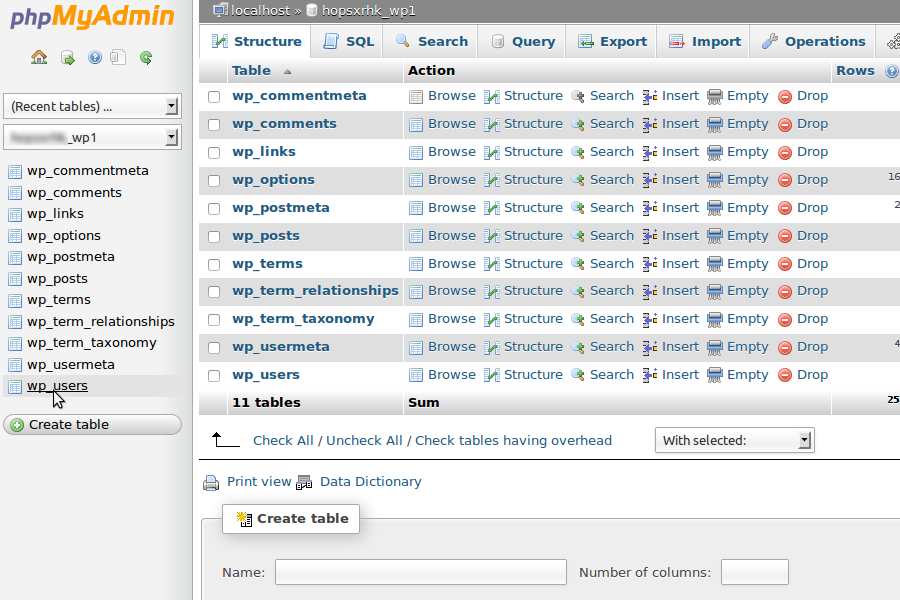Click the phpMyAdmin logo

pos(92,16)
